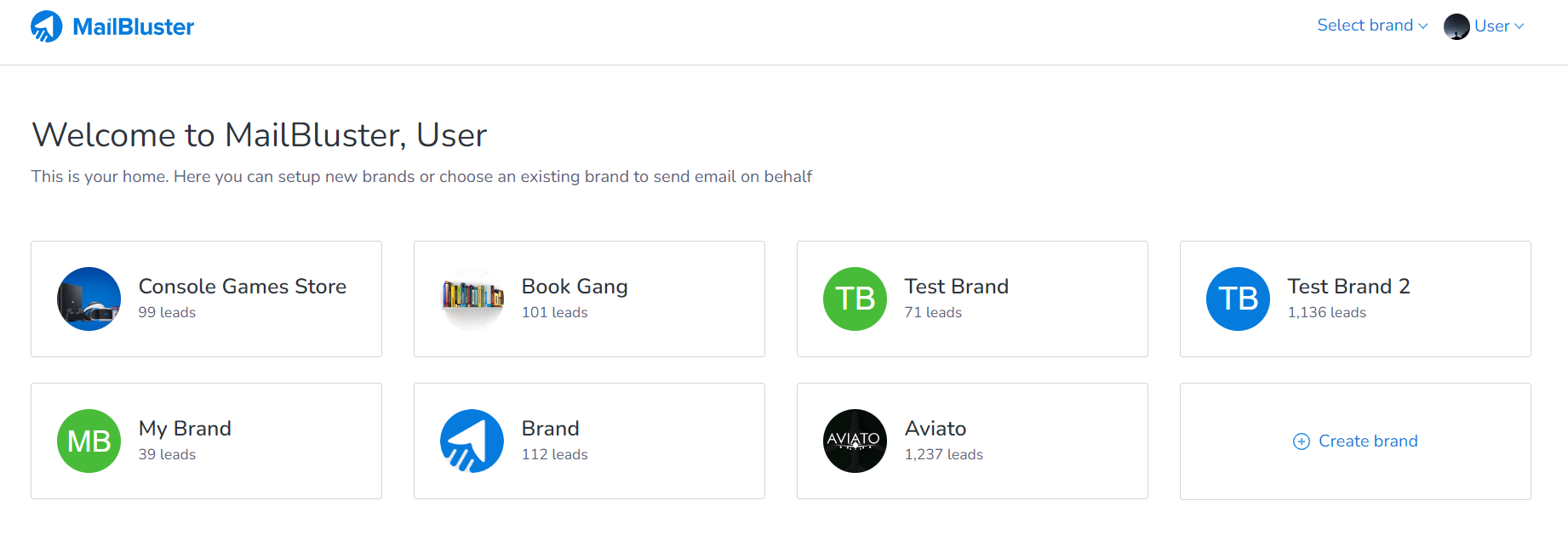Open the User account dropdown menu
Screen dimensions: 1568x535
pos(1498,26)
